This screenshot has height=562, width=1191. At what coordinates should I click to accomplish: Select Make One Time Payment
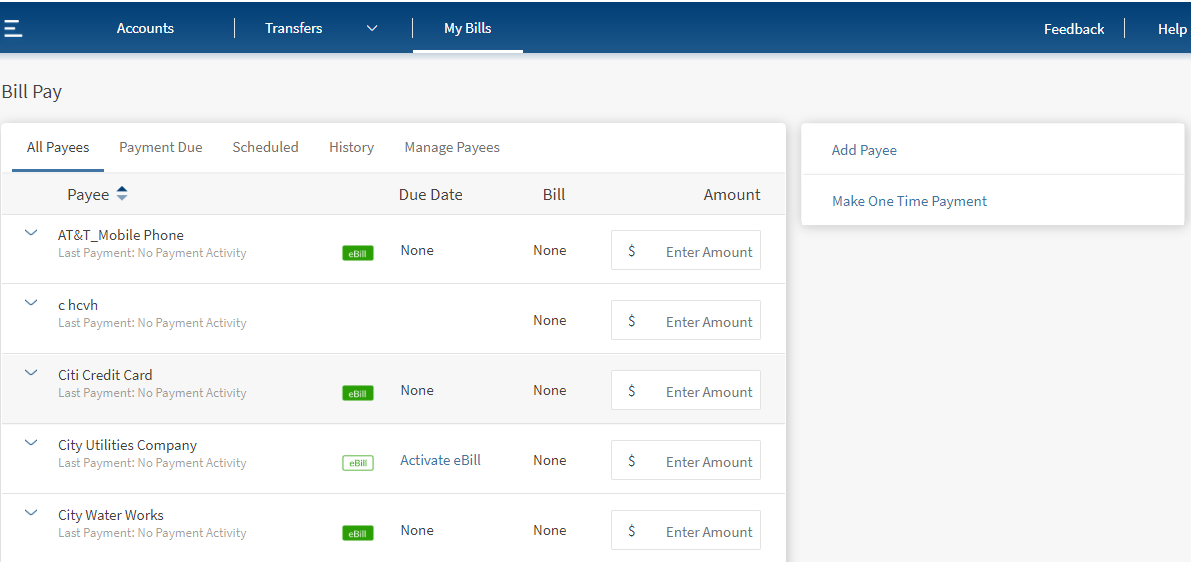click(x=909, y=201)
